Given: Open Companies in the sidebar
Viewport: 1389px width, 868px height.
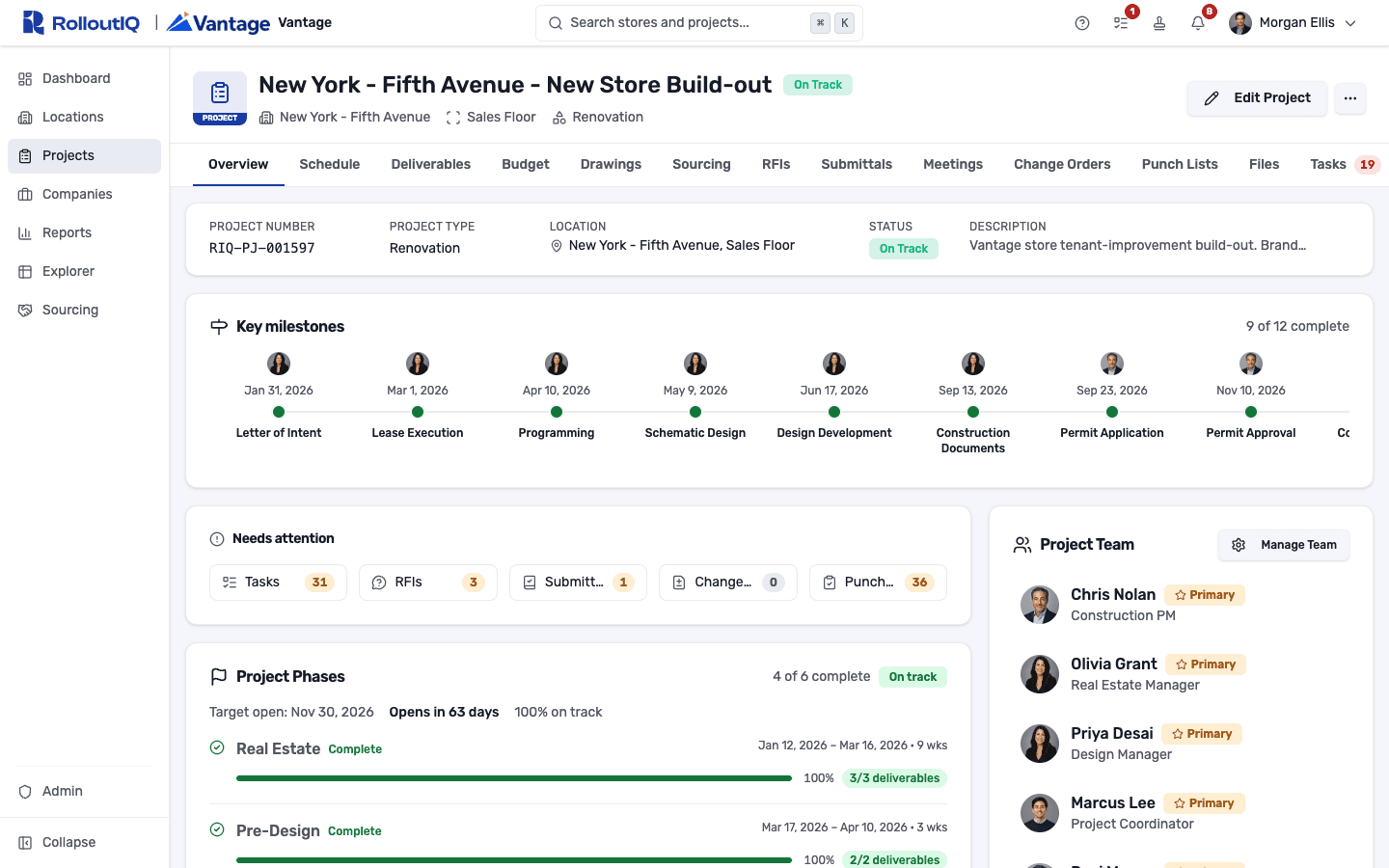Looking at the screenshot, I should [x=84, y=194].
